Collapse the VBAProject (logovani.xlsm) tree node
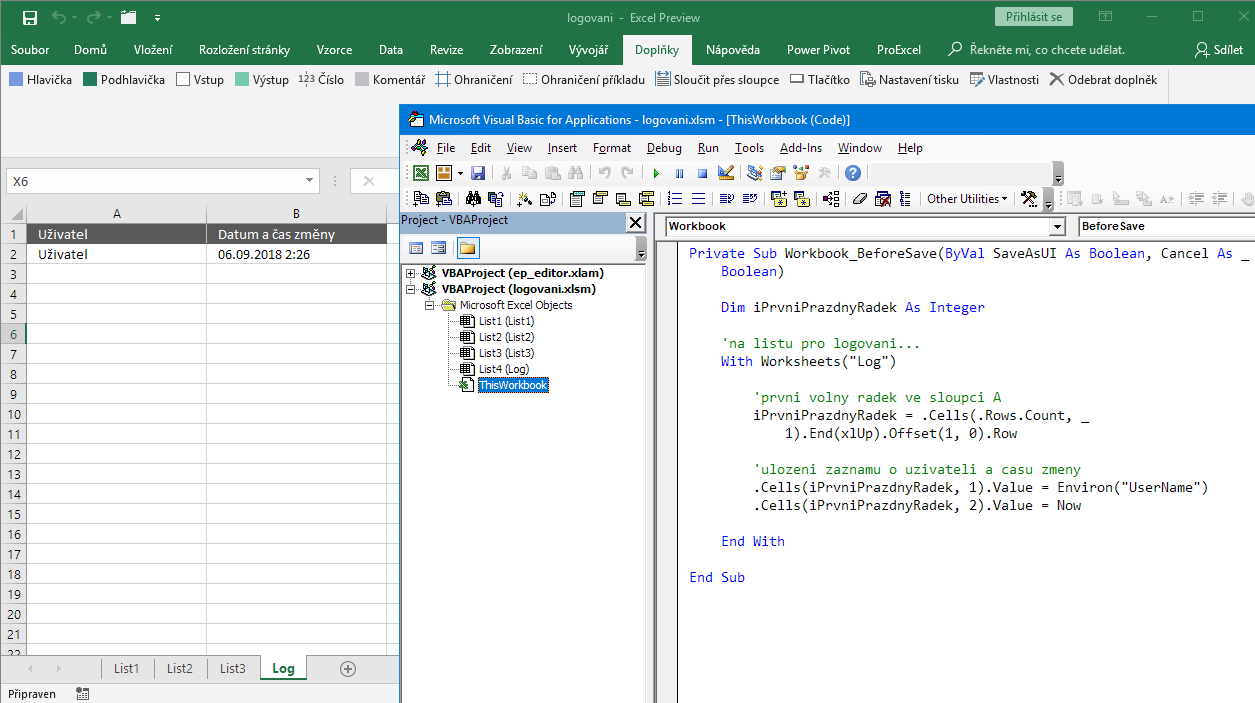Viewport: 1255px width, 703px height. (x=411, y=289)
